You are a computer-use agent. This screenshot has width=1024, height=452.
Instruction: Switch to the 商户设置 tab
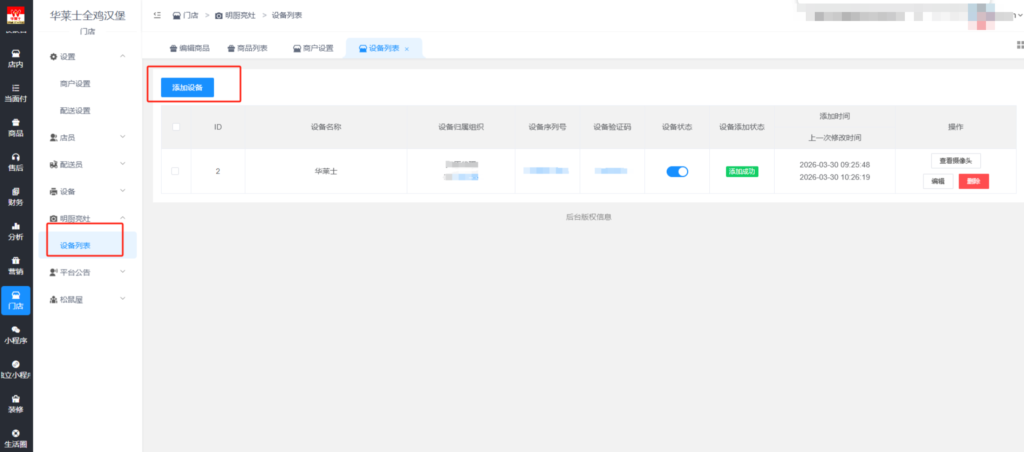click(313, 48)
